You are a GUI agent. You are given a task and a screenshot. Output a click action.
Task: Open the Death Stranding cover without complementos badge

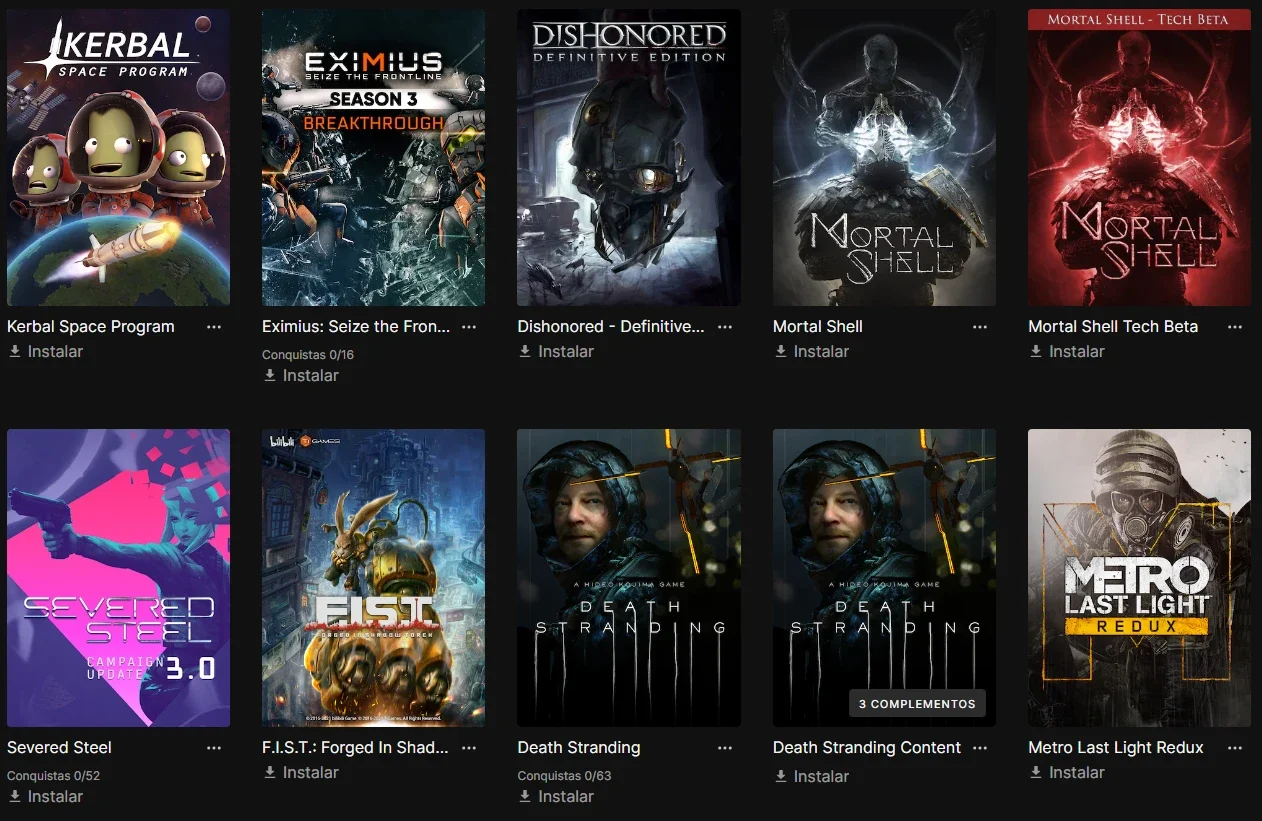click(629, 578)
